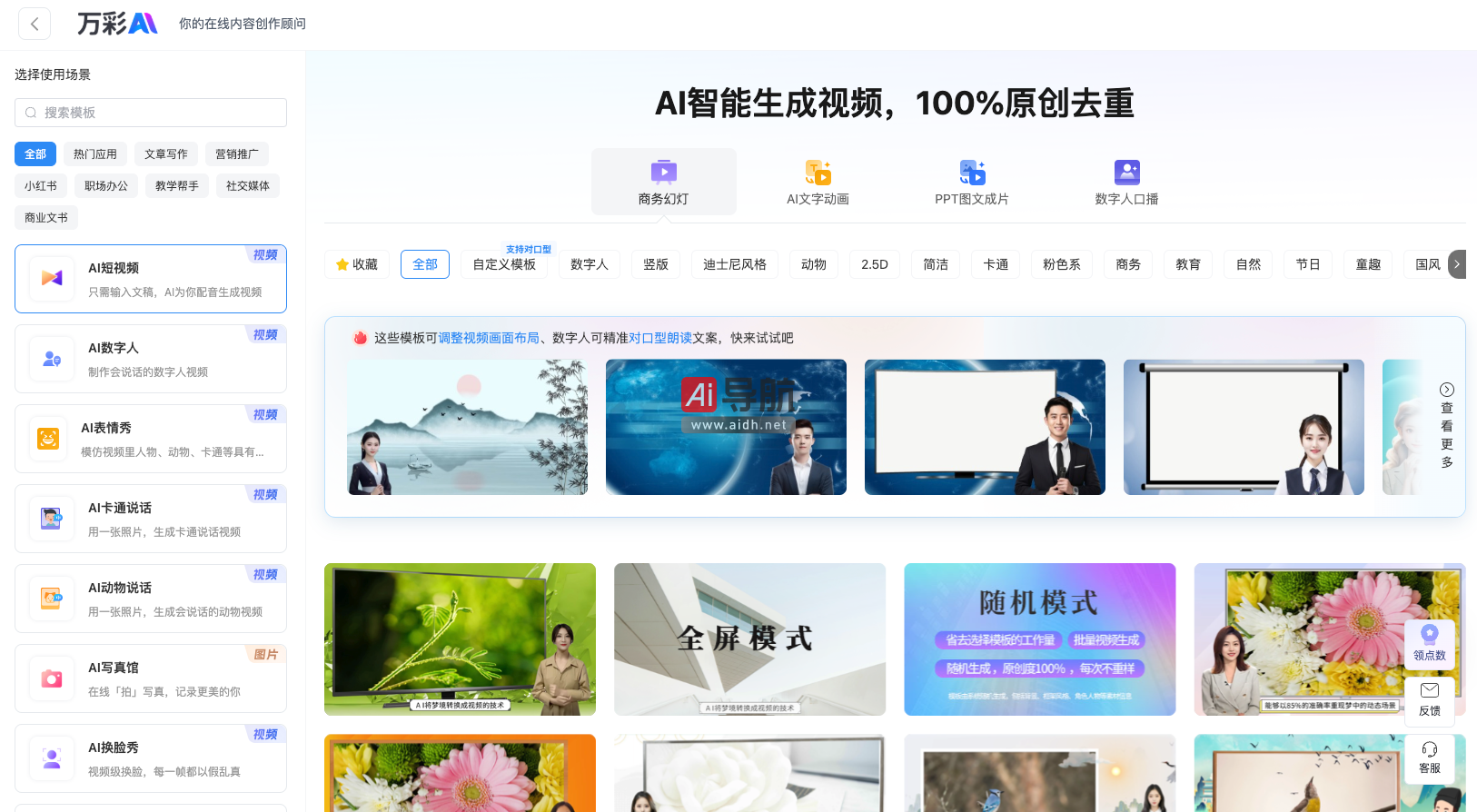Open the 数字人口播 icon
1477x812 pixels.
pos(1126,172)
